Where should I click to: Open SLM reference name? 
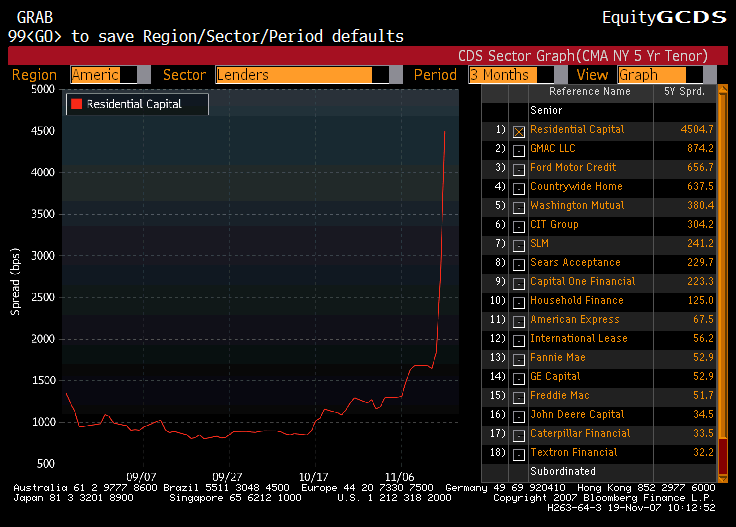(x=539, y=244)
